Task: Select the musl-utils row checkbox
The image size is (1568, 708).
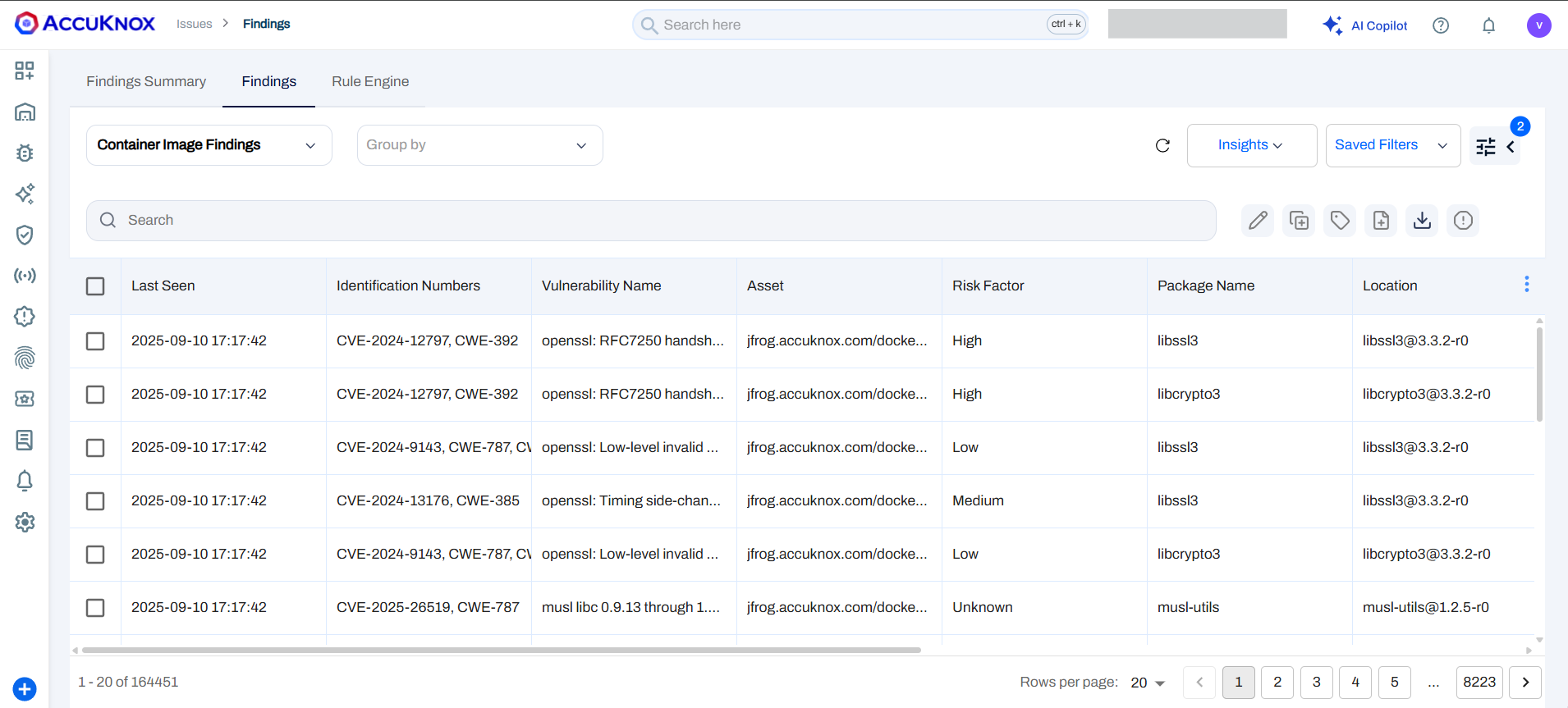Action: pos(95,607)
